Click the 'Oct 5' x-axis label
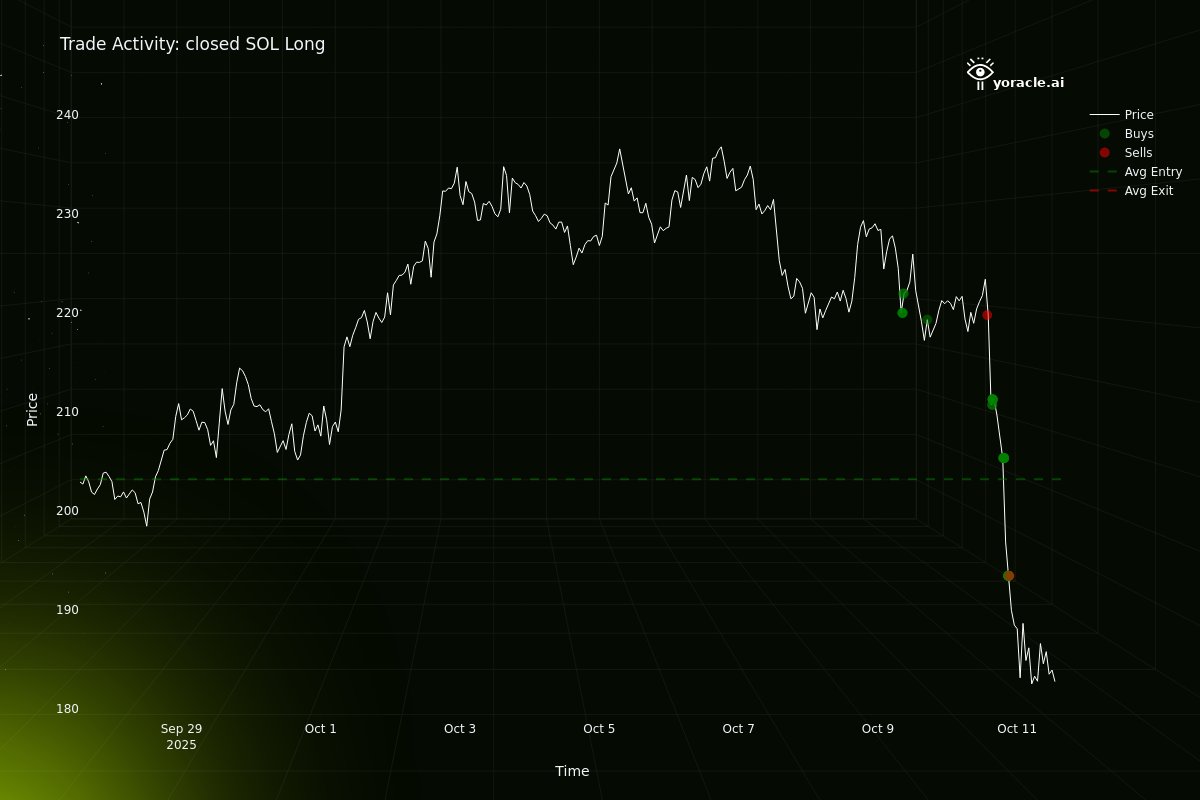This screenshot has height=800, width=1200. (599, 729)
